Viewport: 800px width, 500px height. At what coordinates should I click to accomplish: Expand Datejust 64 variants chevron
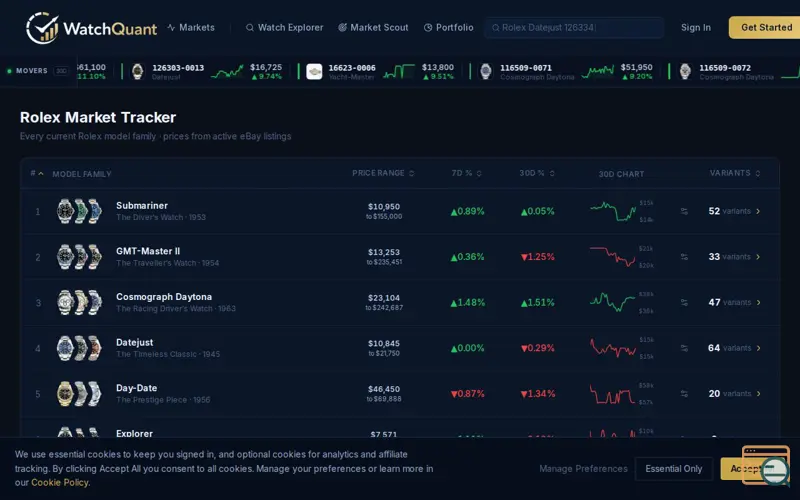click(x=758, y=348)
